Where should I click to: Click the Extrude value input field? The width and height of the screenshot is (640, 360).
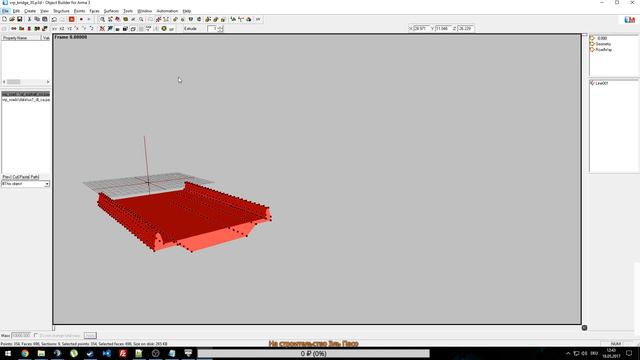coord(212,29)
